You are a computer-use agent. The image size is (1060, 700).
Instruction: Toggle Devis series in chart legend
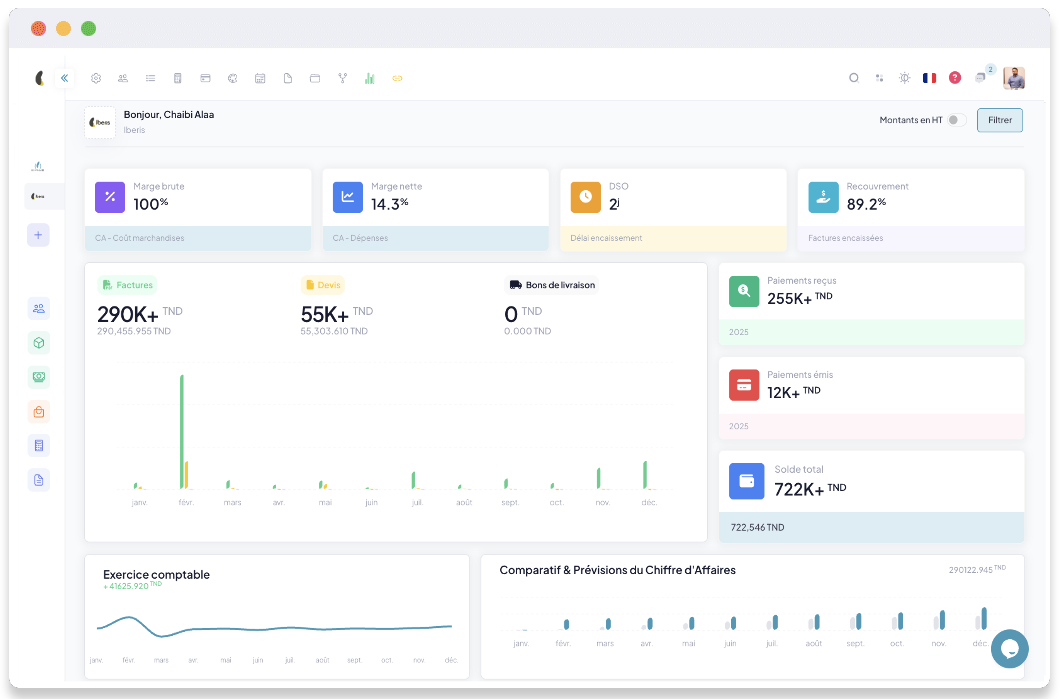pos(323,285)
